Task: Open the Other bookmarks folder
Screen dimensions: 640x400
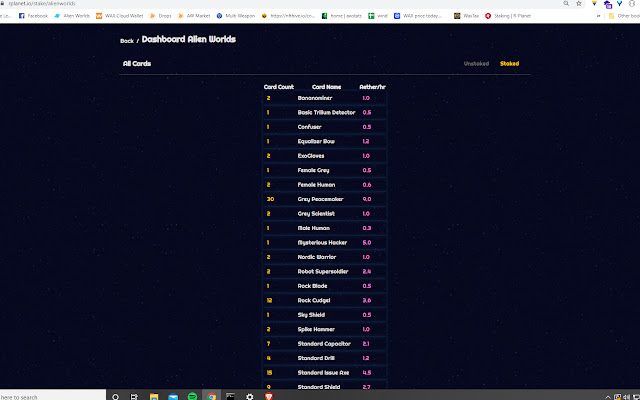Action: (624, 16)
